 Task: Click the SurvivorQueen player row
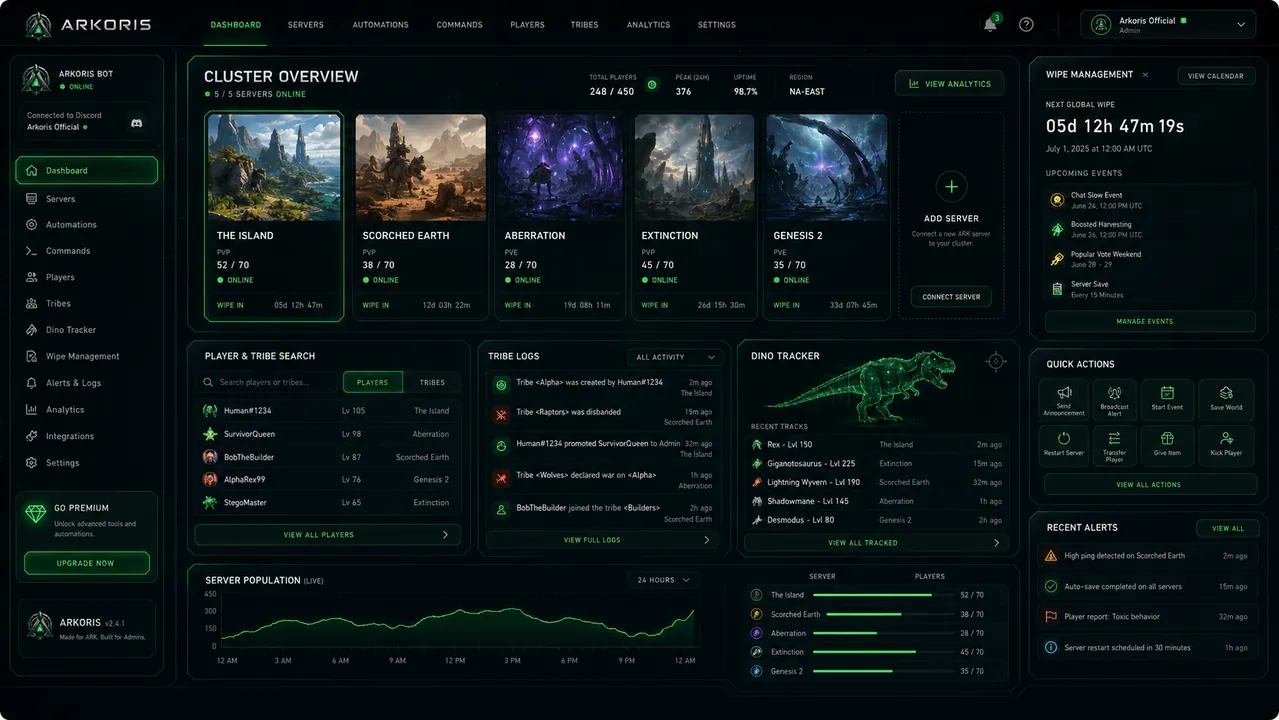click(x=328, y=434)
